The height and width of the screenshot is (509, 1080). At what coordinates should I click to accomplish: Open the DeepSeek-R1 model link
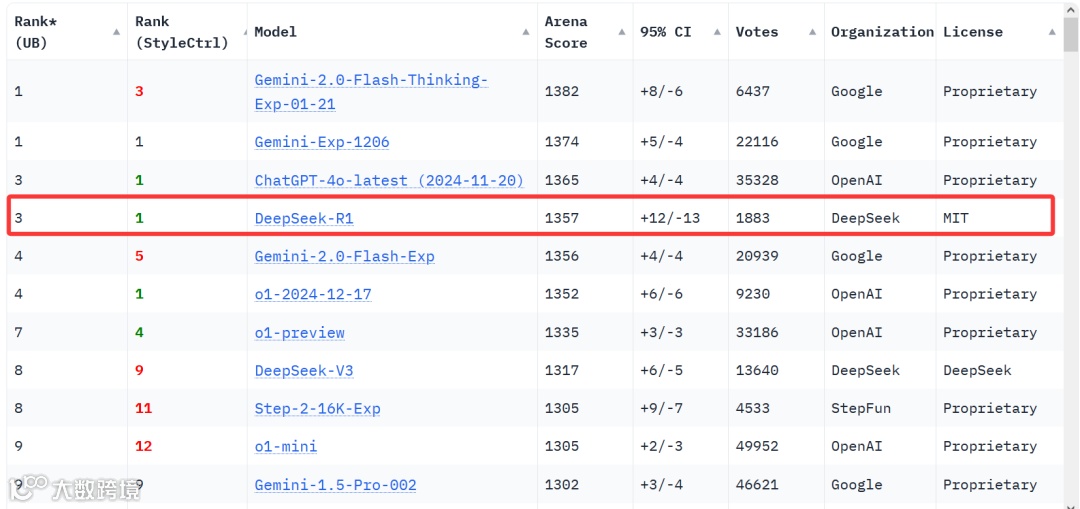[304, 218]
